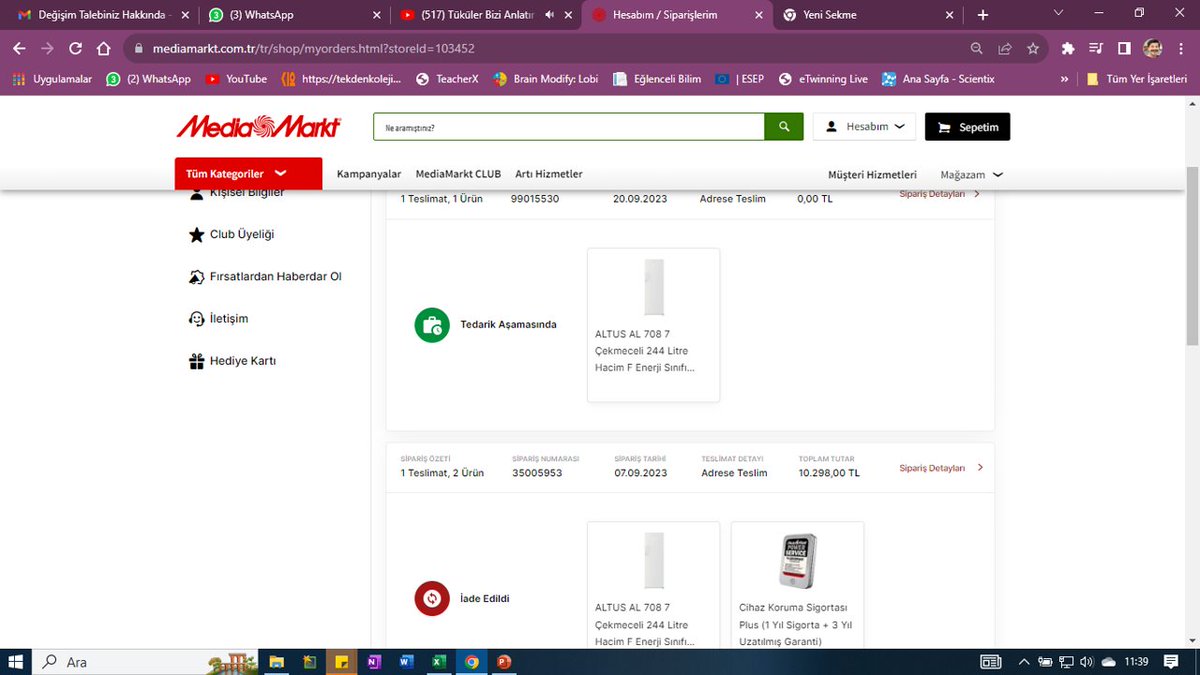The image size is (1200, 675).
Task: Open the Chrome side panel icon
Action: (x=1124, y=48)
